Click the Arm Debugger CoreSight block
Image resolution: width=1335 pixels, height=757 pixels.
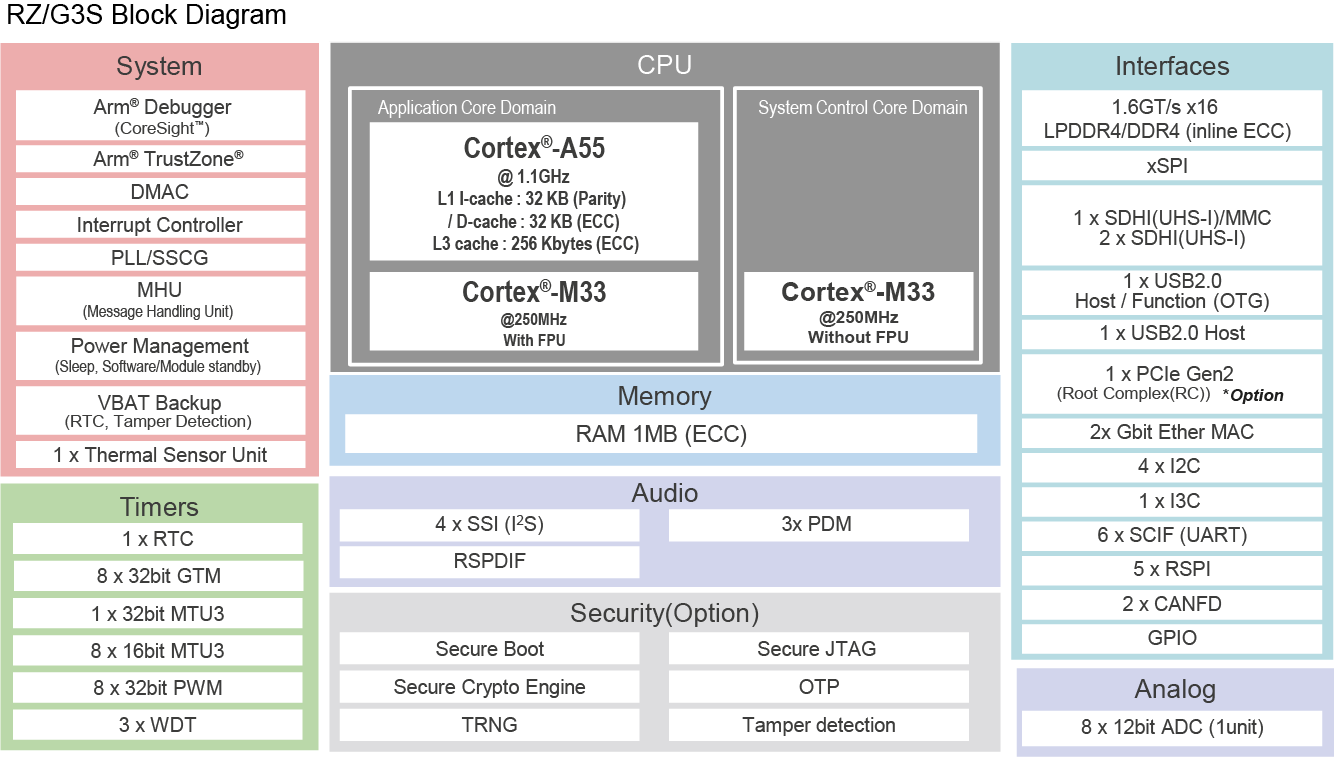pos(160,116)
